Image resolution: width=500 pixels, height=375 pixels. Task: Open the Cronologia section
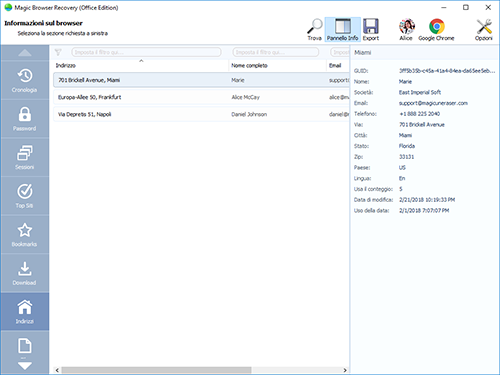(25, 80)
